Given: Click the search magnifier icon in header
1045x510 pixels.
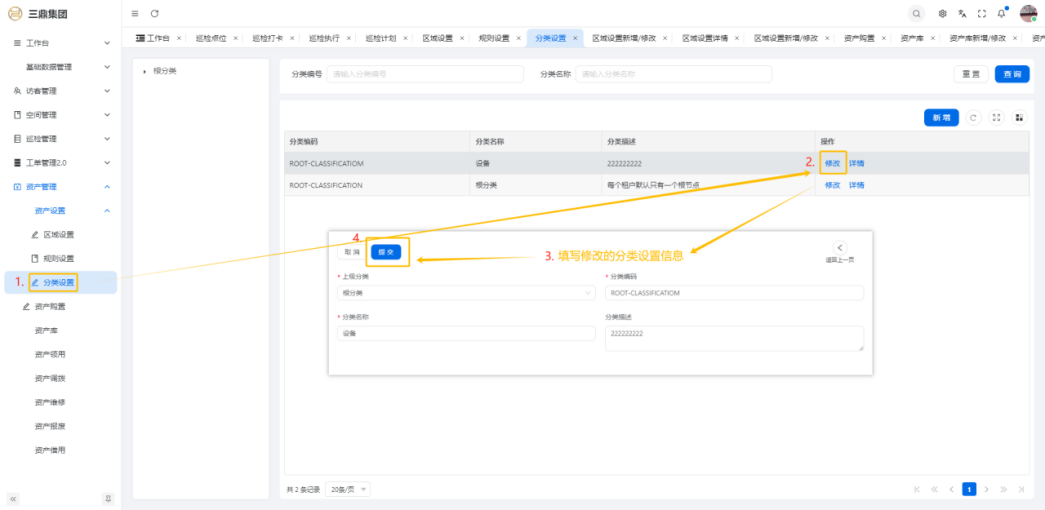Looking at the screenshot, I should point(917,13).
